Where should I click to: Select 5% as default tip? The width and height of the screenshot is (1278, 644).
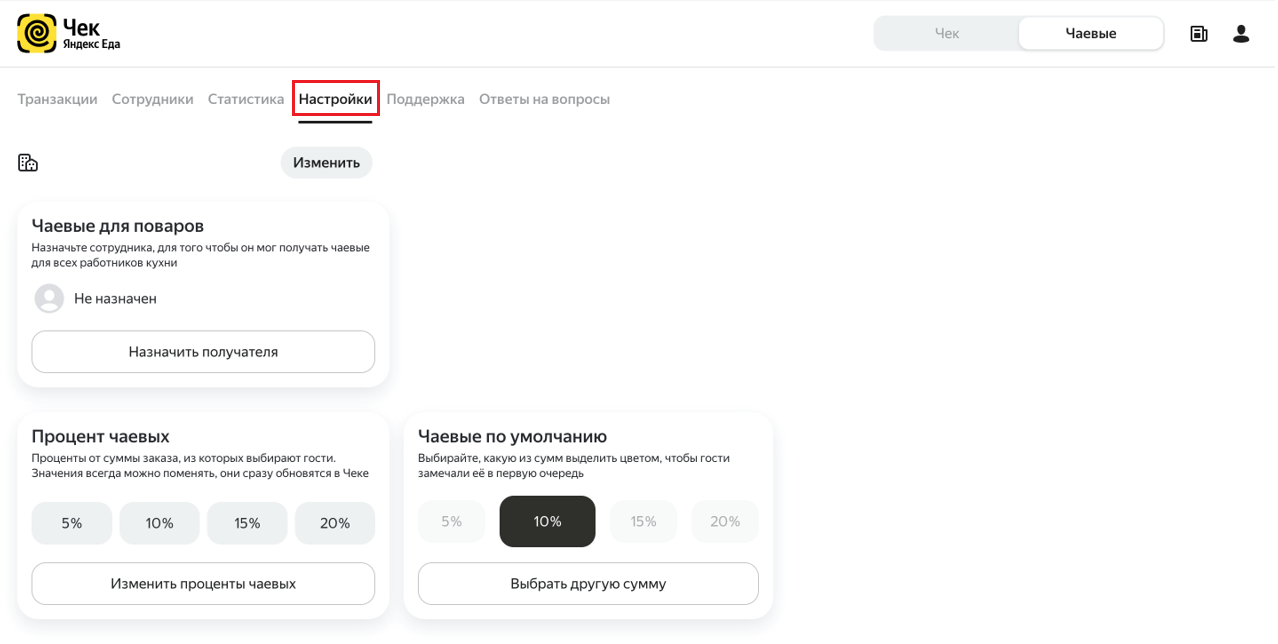[452, 521]
